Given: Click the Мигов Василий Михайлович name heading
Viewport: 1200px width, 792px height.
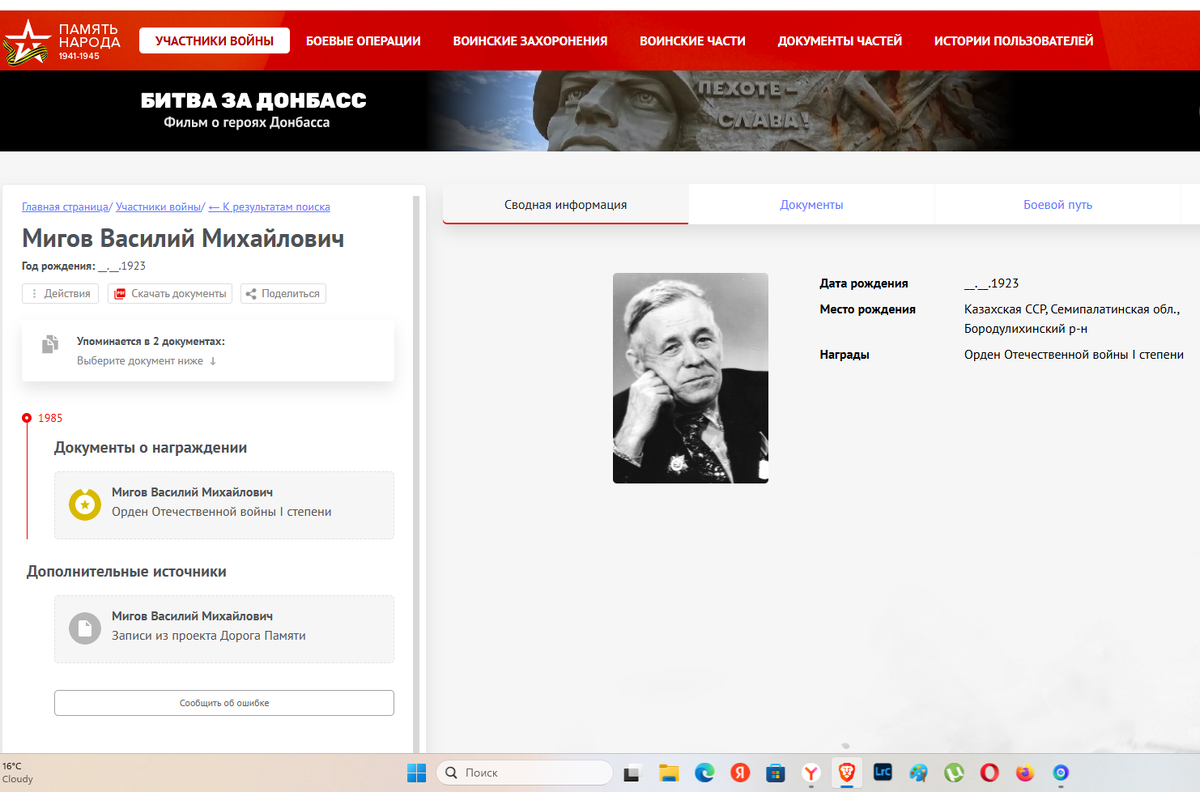Looking at the screenshot, I should 183,239.
